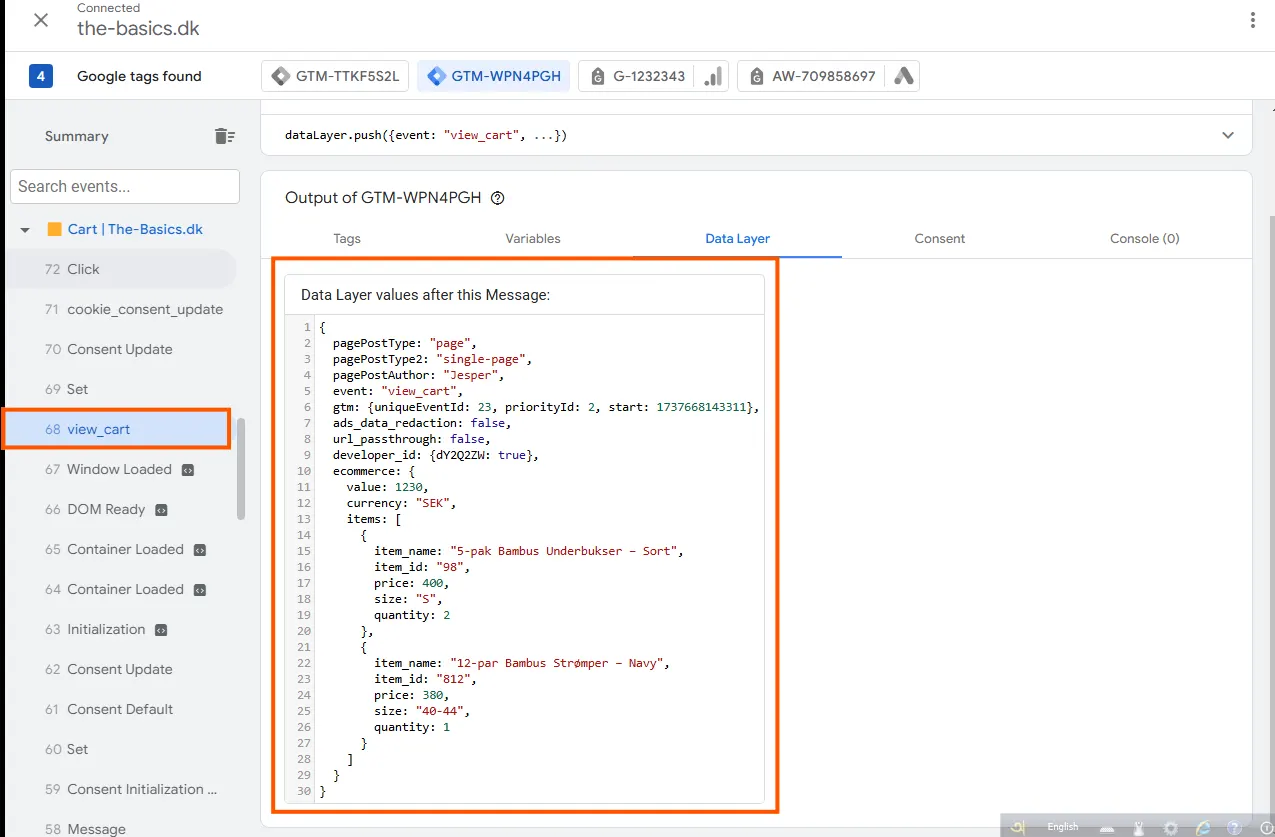Select event 59 Consent Initialization
This screenshot has height=837, width=1275.
pos(122,789)
